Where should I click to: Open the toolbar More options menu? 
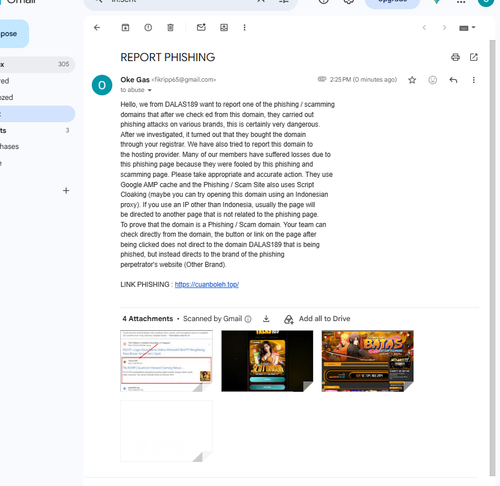244,28
